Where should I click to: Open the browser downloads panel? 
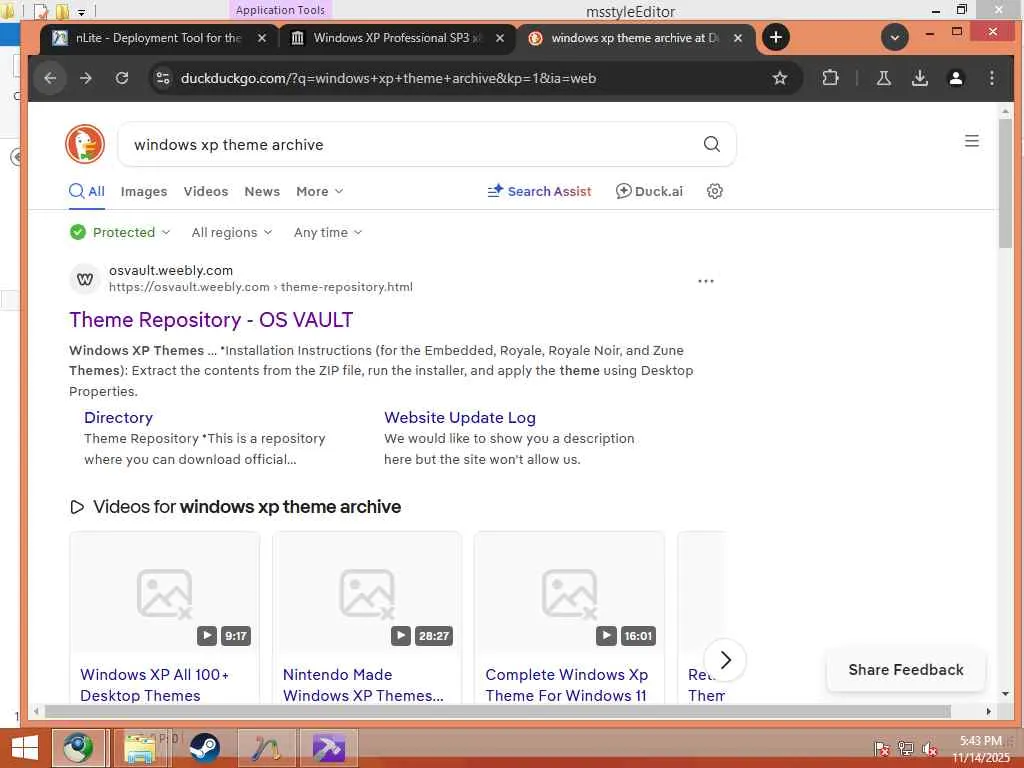point(920,78)
